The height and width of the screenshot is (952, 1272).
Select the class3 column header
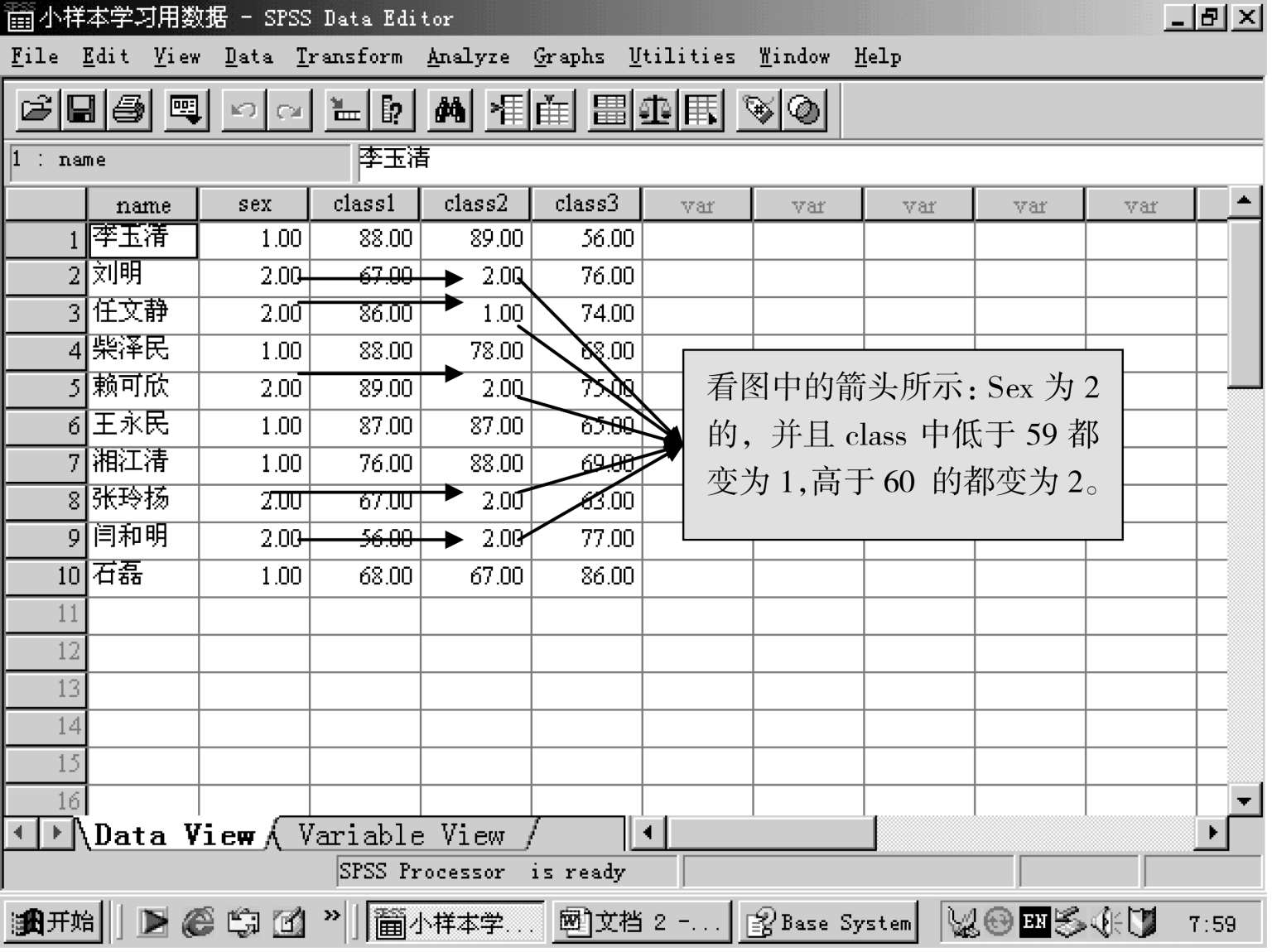click(586, 204)
